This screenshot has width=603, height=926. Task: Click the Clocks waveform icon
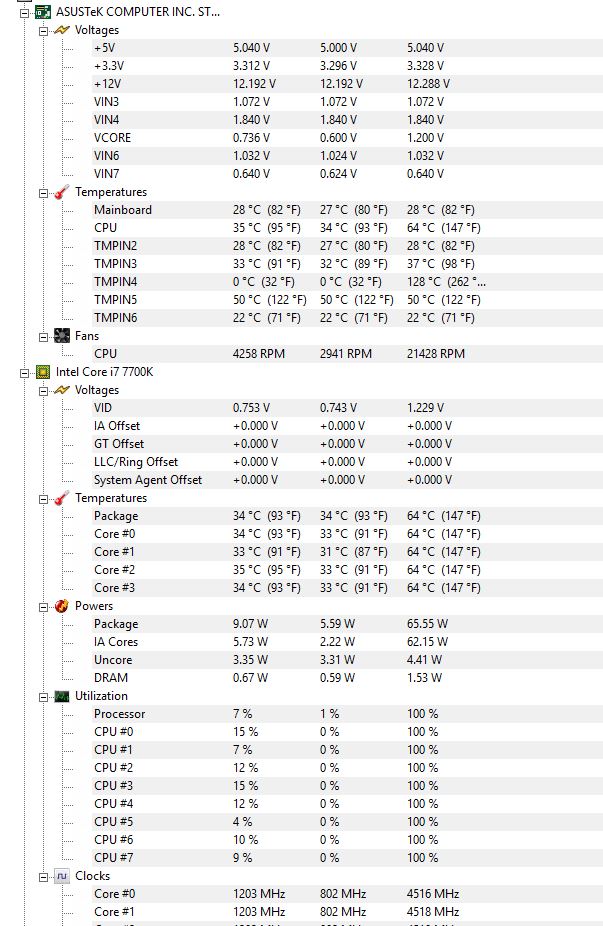tap(62, 876)
